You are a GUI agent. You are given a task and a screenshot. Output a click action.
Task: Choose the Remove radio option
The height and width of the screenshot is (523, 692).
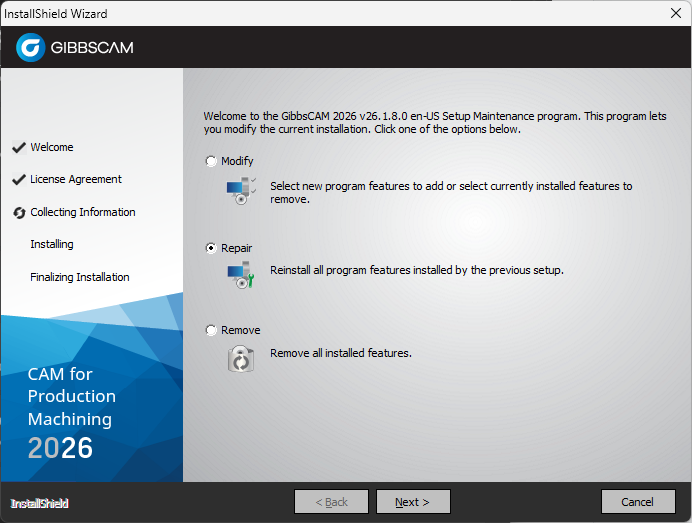(x=211, y=330)
